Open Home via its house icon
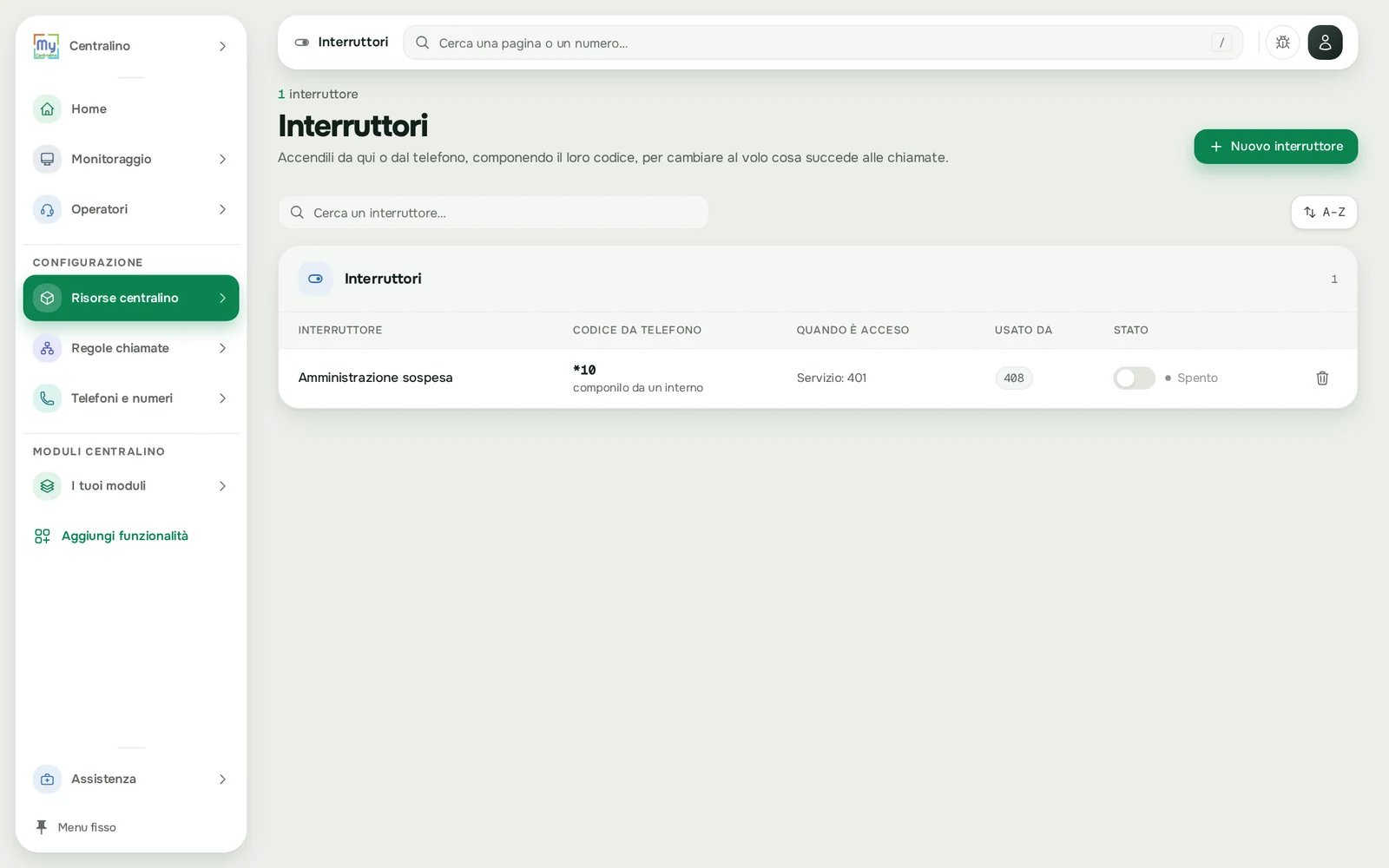 47,108
